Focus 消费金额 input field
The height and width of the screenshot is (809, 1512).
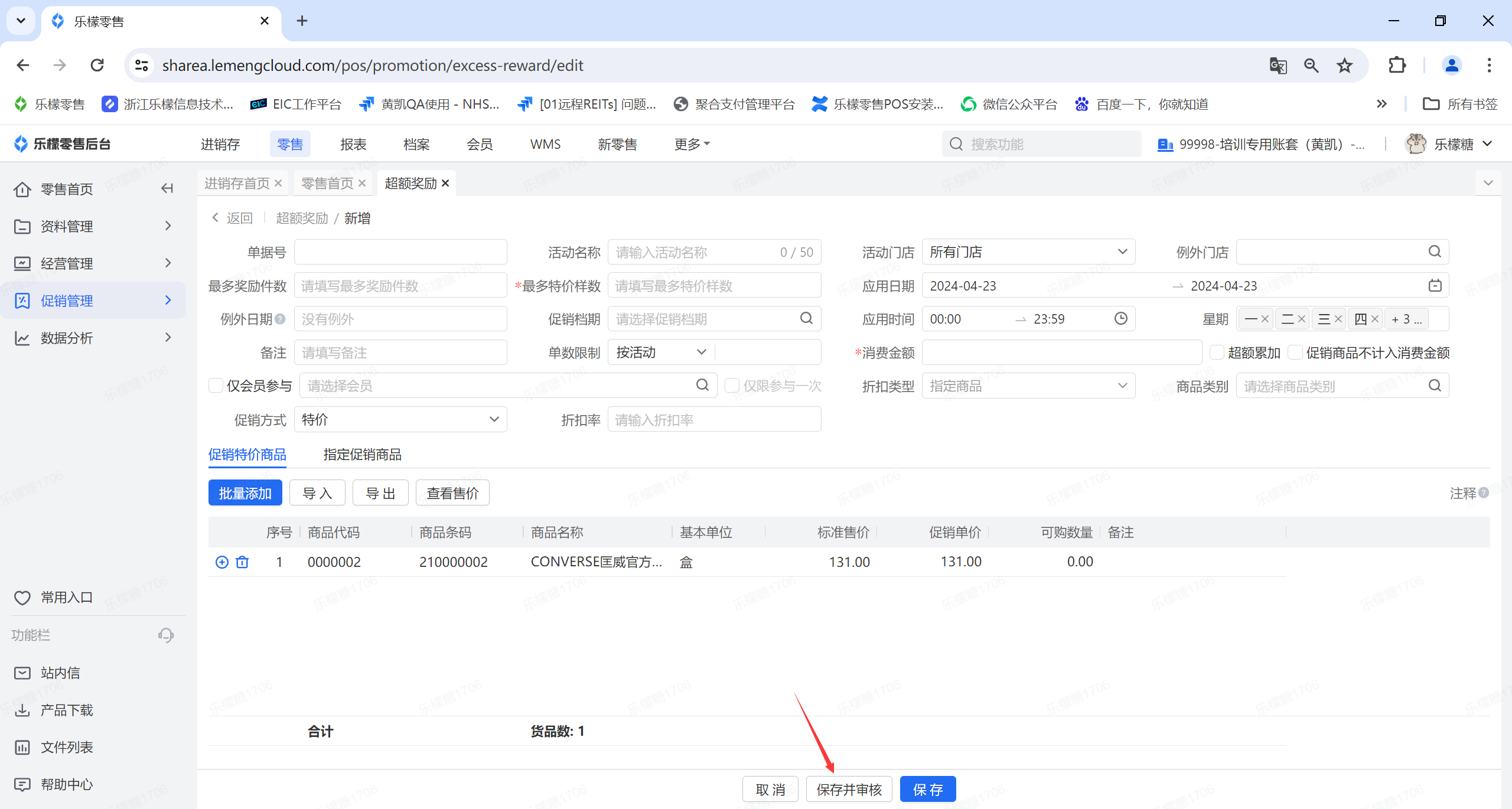coord(1061,353)
